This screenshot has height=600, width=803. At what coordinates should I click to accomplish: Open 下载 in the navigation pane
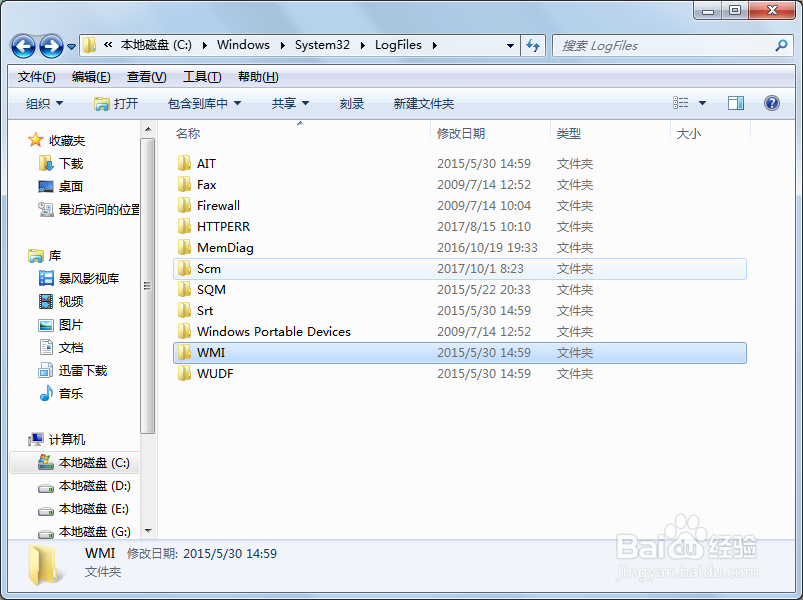click(71, 163)
